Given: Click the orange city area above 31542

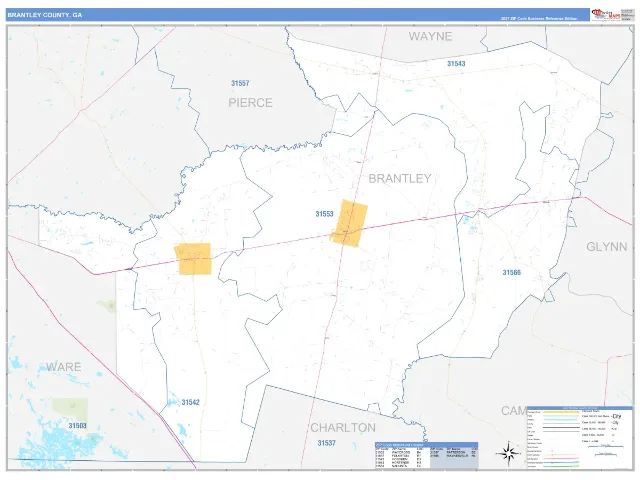Looking at the screenshot, I should [x=193, y=259].
